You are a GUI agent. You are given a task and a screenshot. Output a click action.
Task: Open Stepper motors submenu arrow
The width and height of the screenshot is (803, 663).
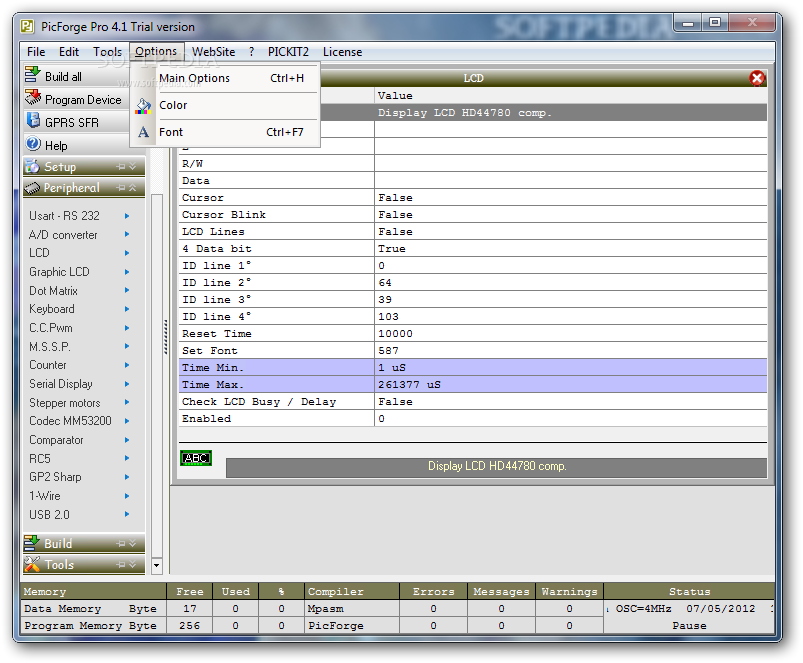pos(127,402)
